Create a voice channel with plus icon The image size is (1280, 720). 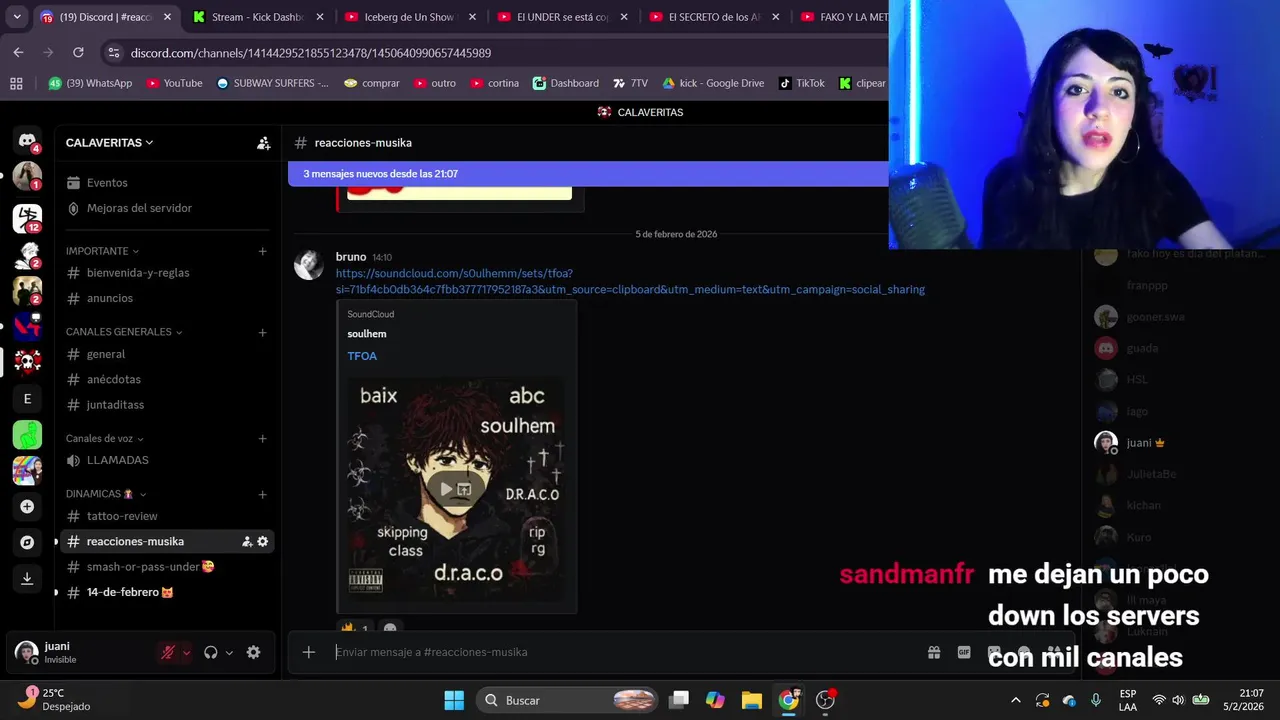pyautogui.click(x=262, y=439)
